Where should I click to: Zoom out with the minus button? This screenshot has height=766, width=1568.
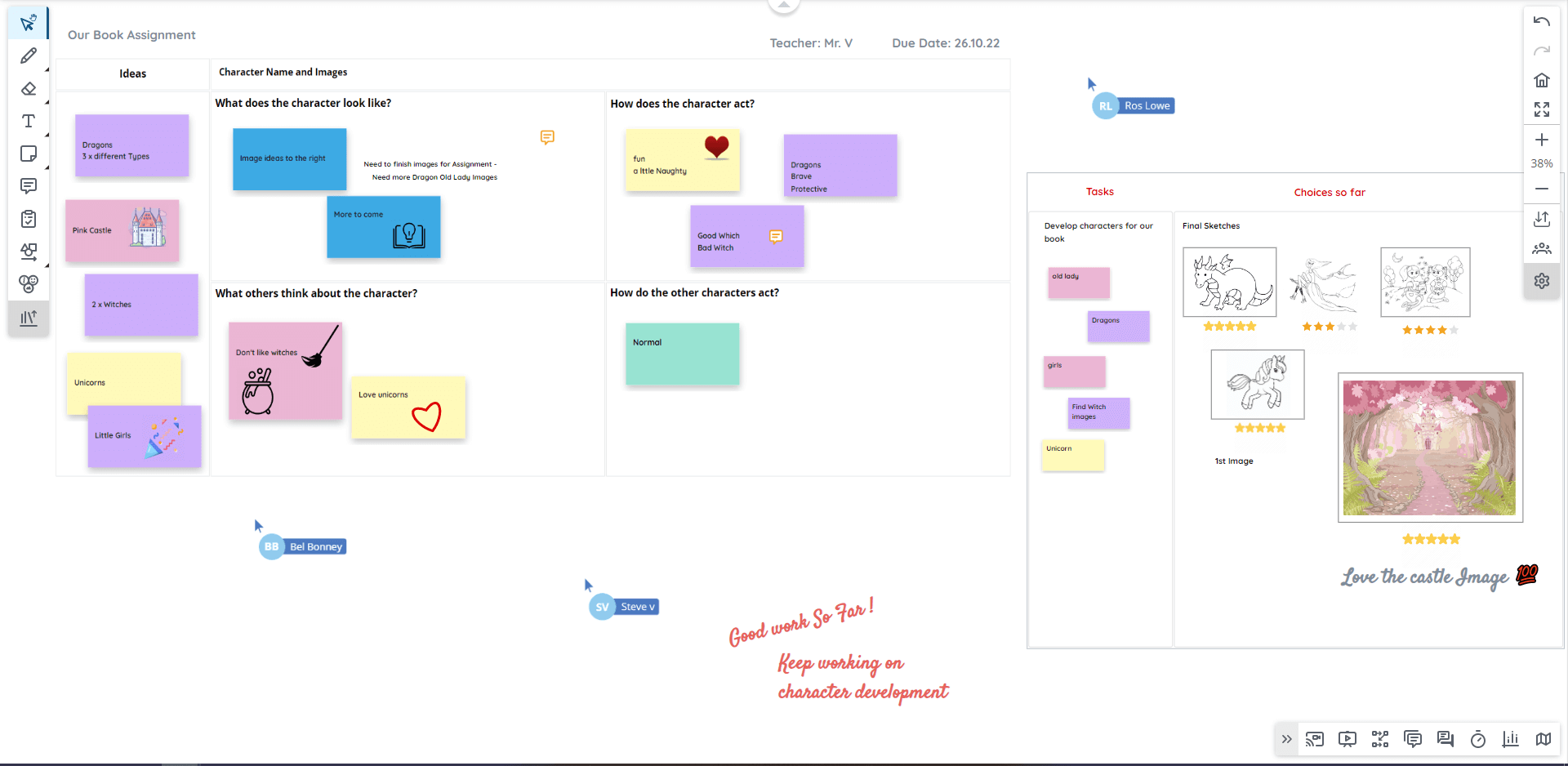(1542, 189)
